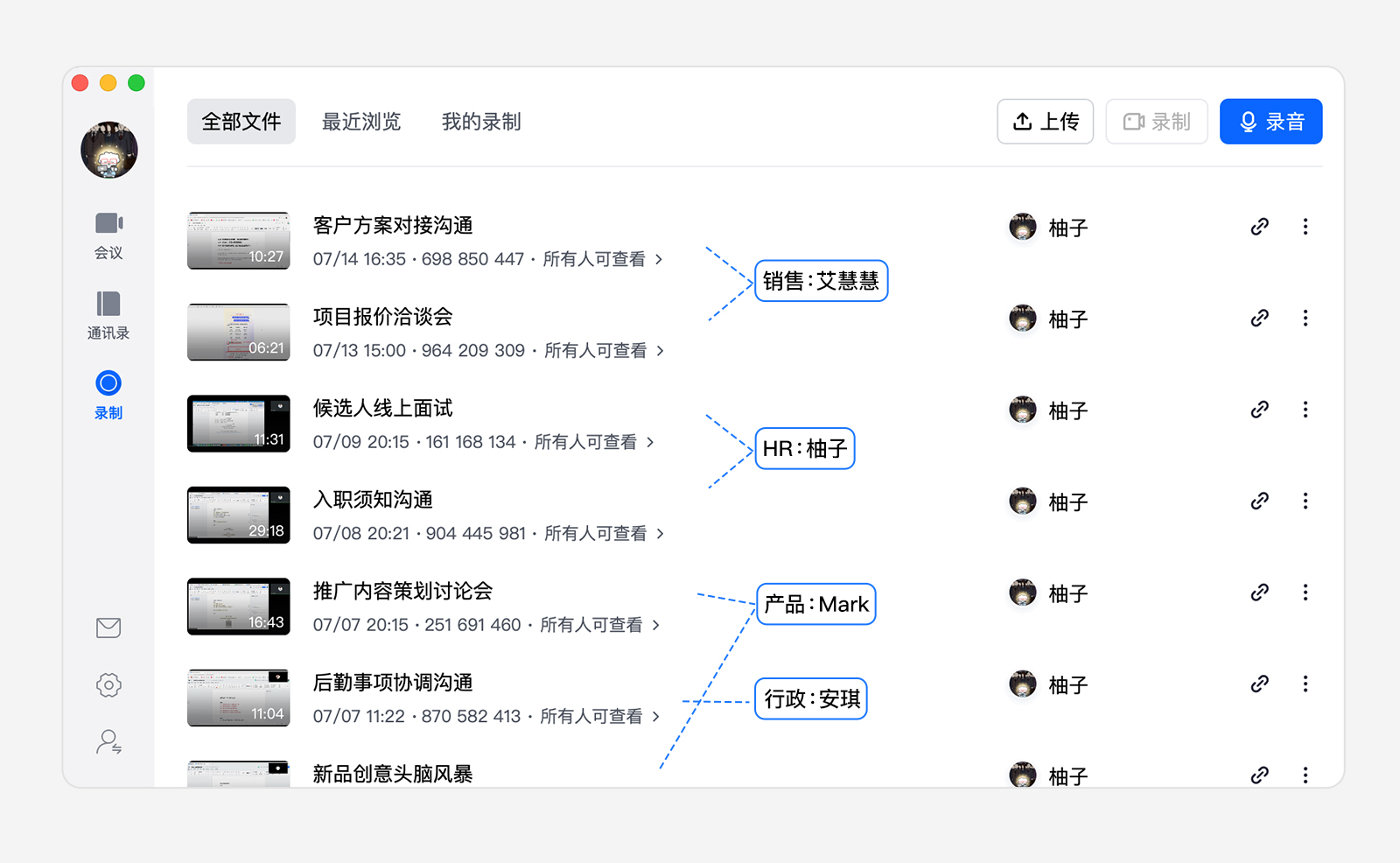Click the blue 录音 button
1400x863 pixels.
point(1270,122)
